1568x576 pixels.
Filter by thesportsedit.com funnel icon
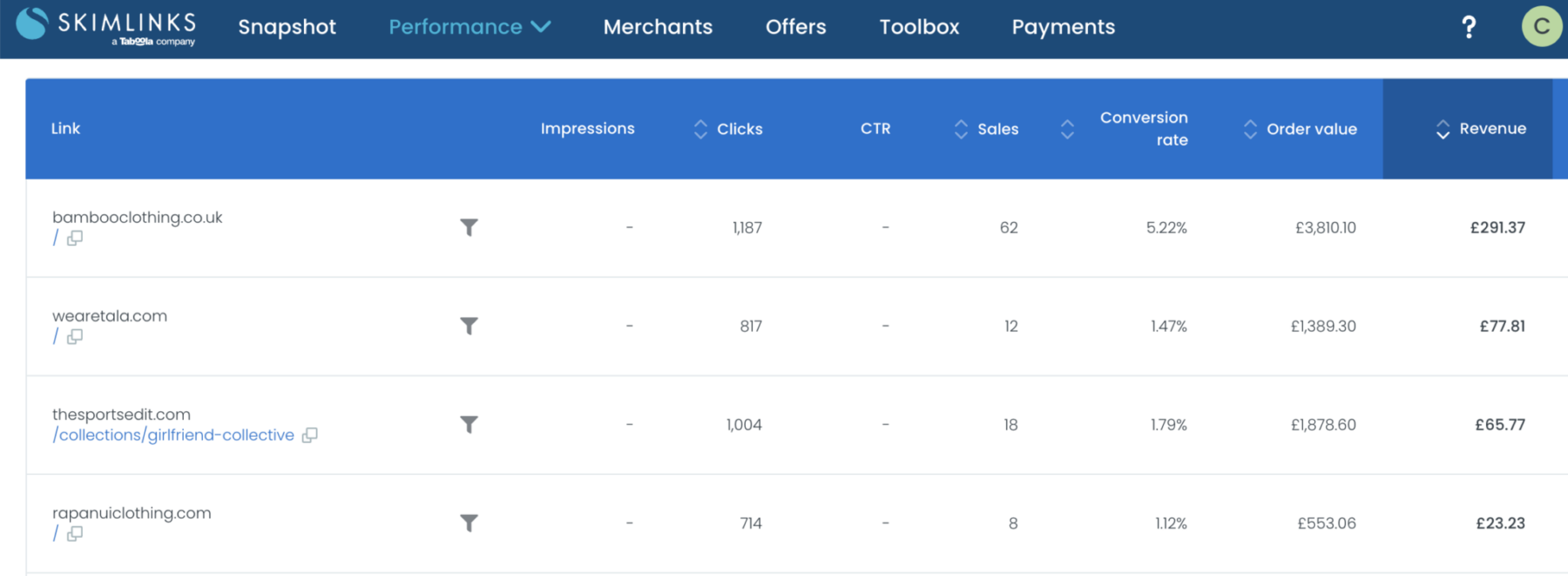click(469, 424)
